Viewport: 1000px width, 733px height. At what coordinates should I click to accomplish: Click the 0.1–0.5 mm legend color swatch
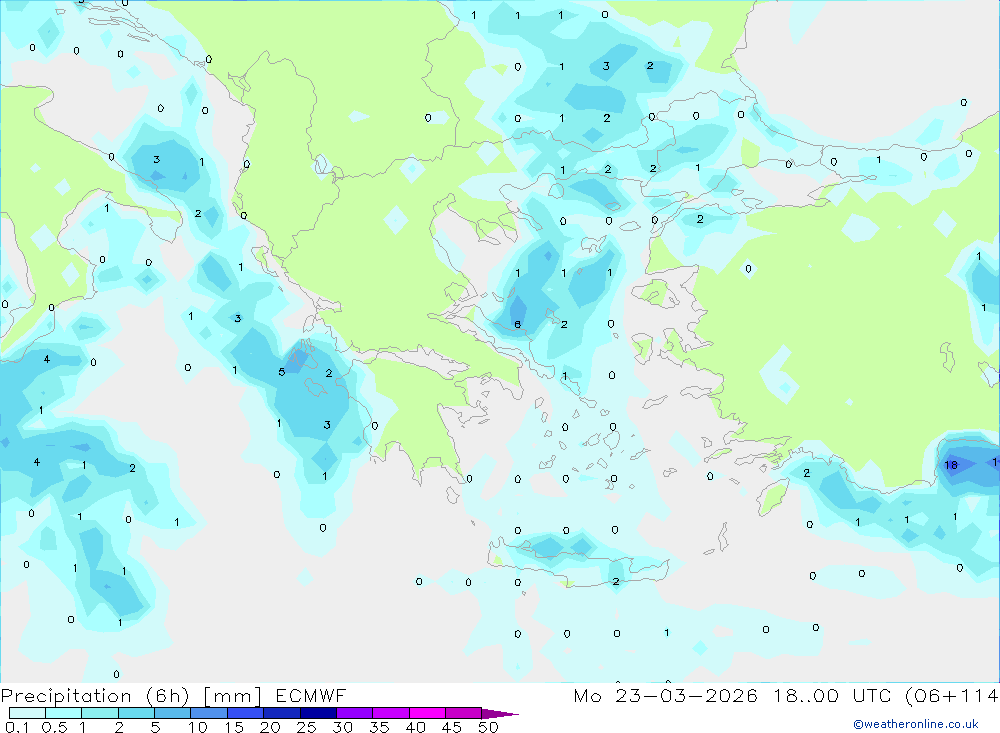point(27,713)
